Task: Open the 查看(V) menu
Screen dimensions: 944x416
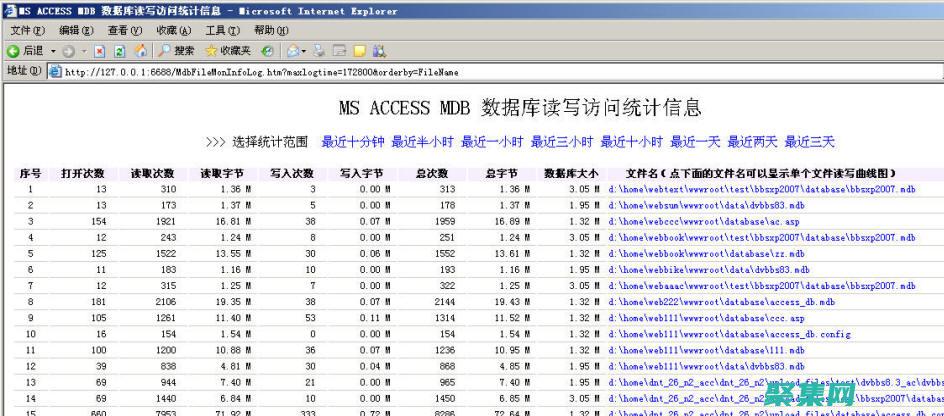Action: click(x=125, y=31)
